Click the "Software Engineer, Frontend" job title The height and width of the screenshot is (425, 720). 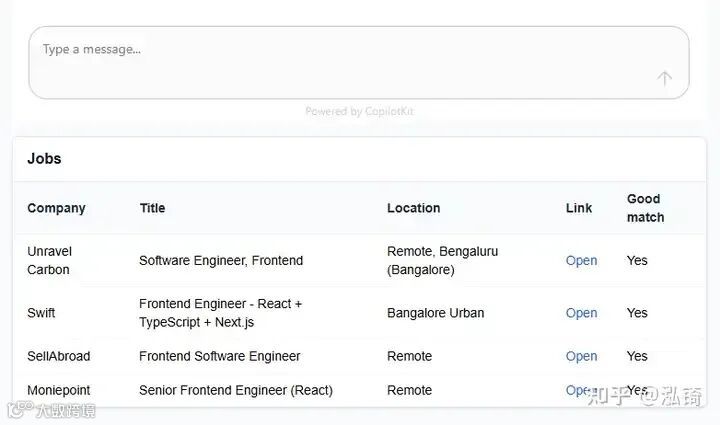point(220,261)
